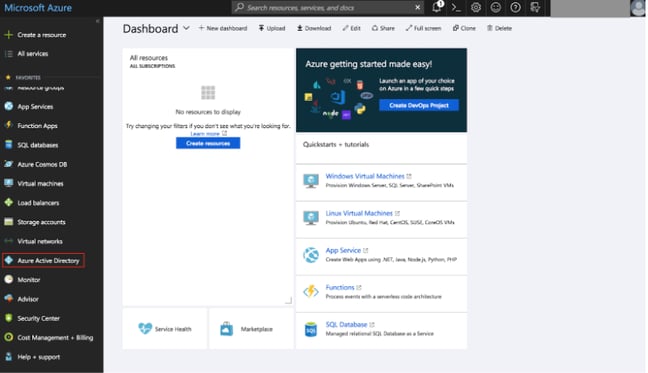Viewport: 648px width, 373px height.
Task: Open All services in the sidebar
Action: [32, 54]
